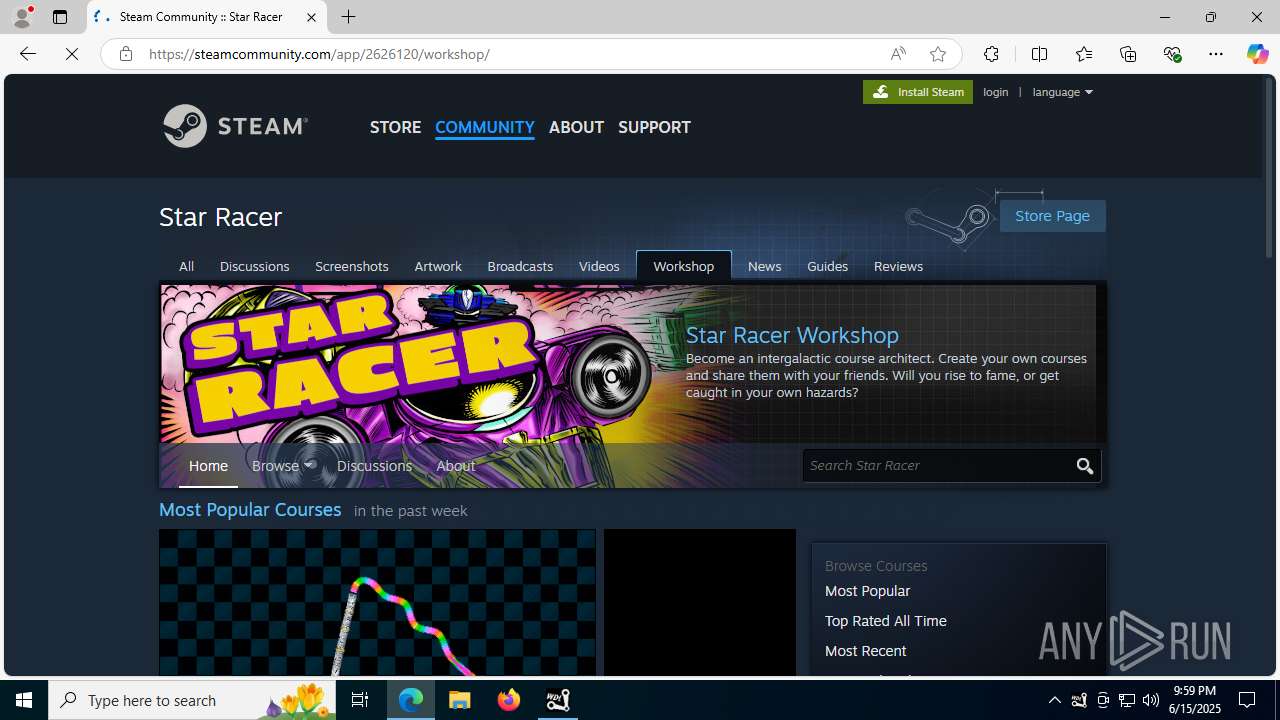Switch to the Artwork tab
The width and height of the screenshot is (1280, 720).
[438, 266]
